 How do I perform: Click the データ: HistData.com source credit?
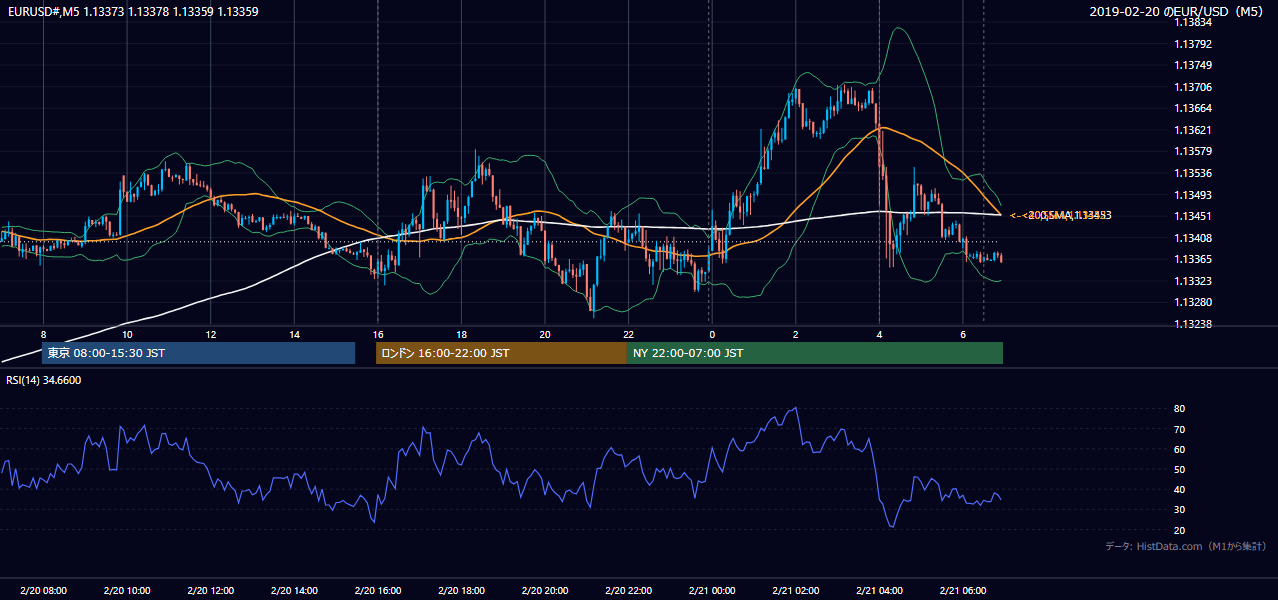[x=1186, y=547]
